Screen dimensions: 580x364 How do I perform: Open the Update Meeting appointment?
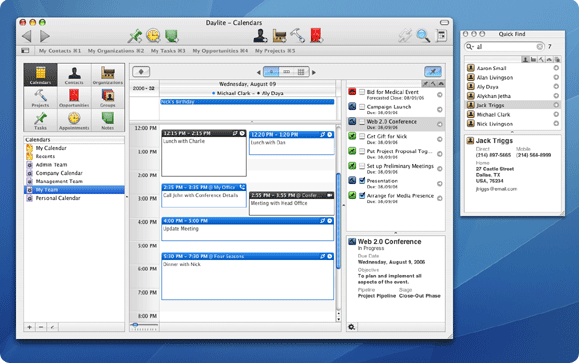tap(247, 229)
